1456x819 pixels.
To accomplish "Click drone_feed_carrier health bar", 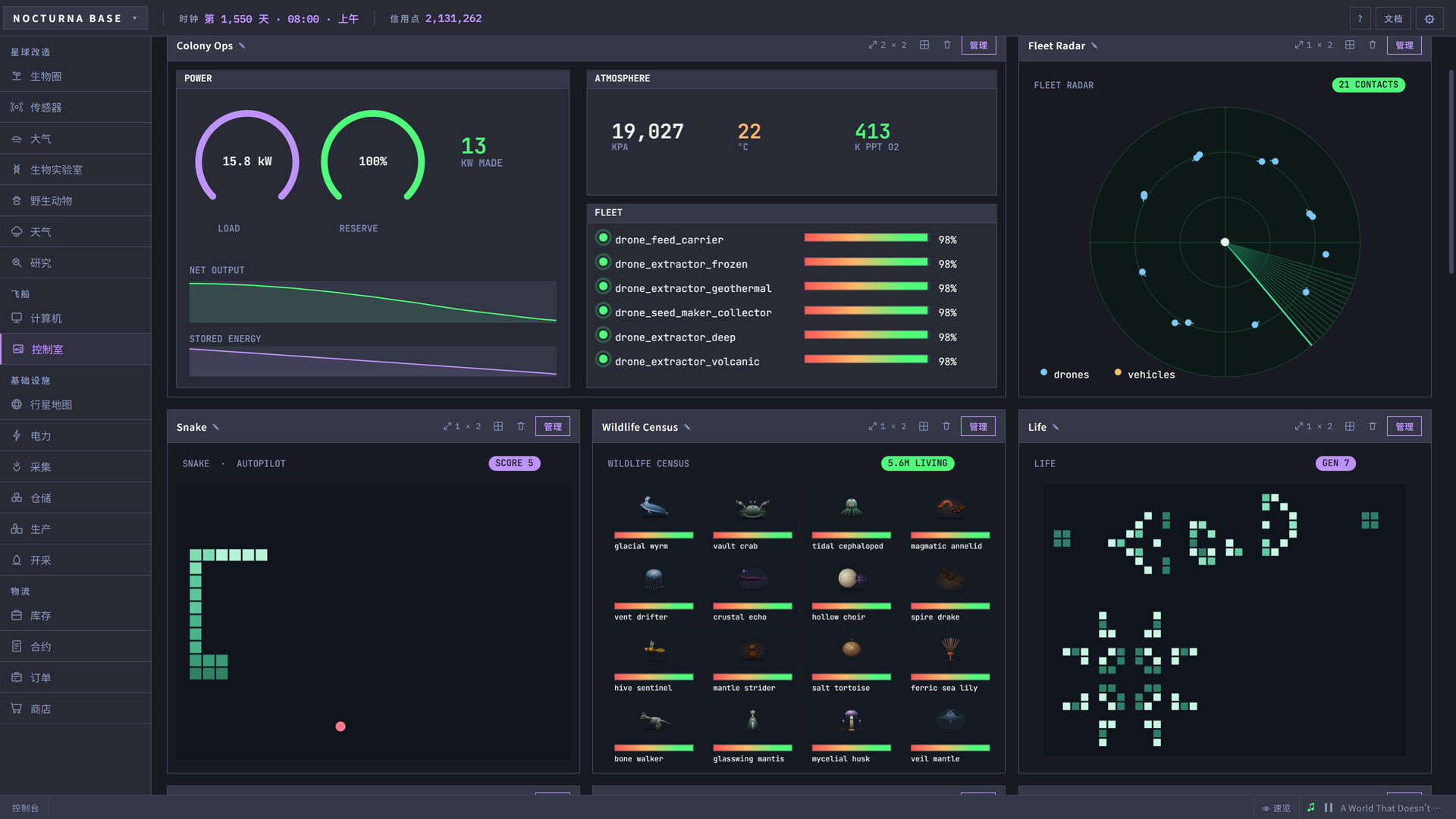I will point(865,238).
